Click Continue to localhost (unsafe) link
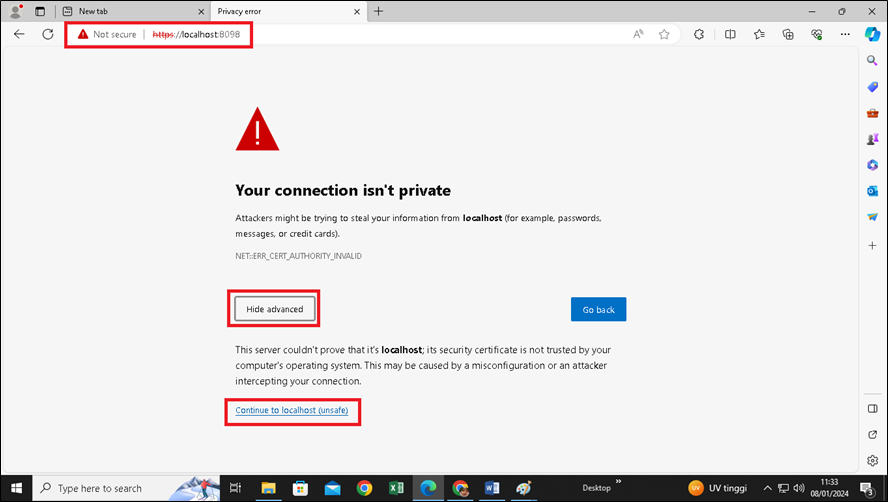Viewport: 888px width, 502px height. pyautogui.click(x=292, y=411)
